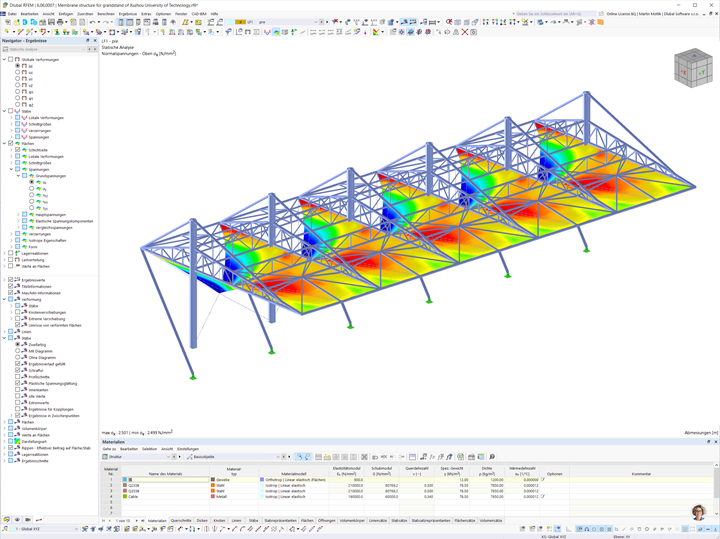Click the Excel export icon in Materialien toolbar
Viewport: 720px width, 539px height.
(461, 457)
